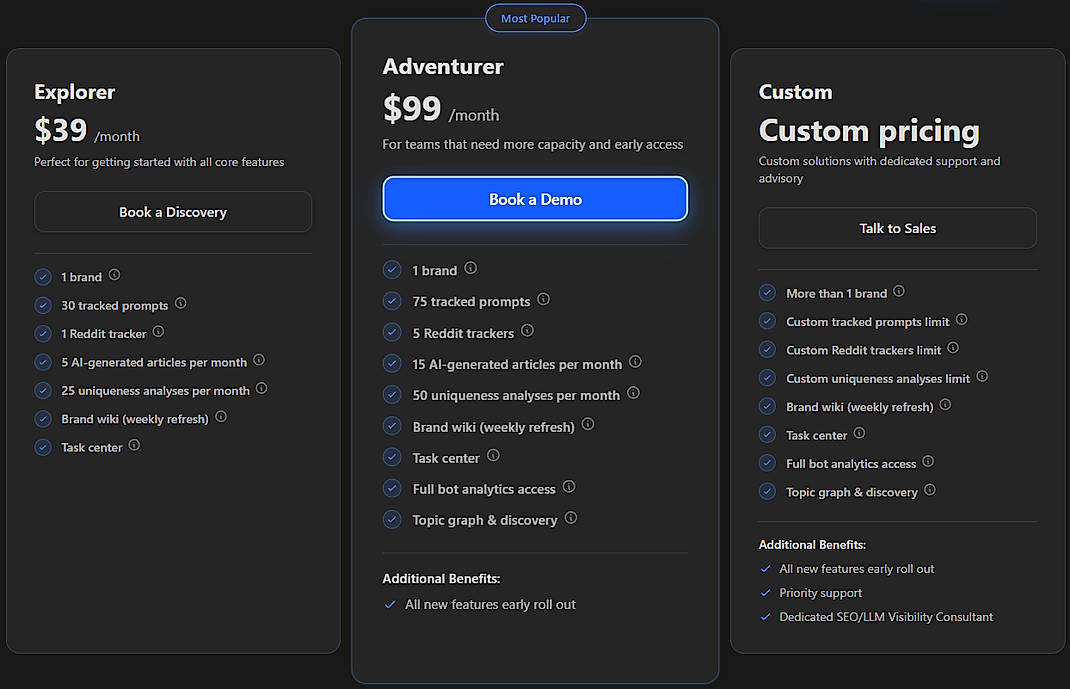Open info icon beside More than 1 brand
Viewport: 1070px width, 689px height.
(x=899, y=291)
